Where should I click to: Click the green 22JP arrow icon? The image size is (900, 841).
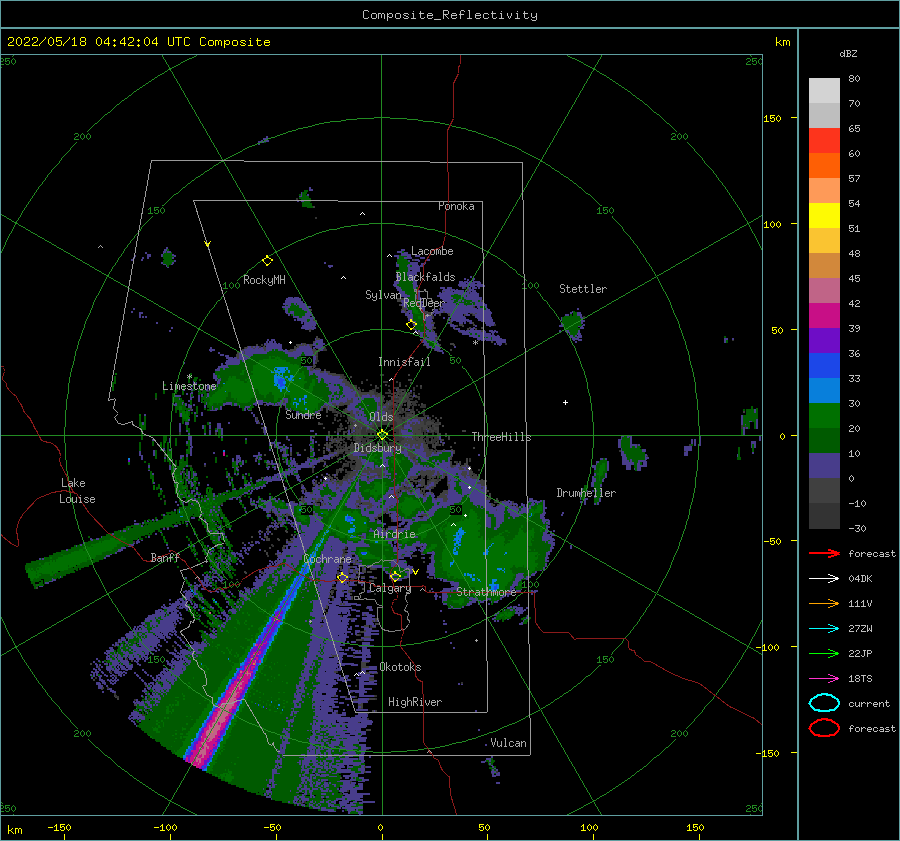tap(824, 653)
